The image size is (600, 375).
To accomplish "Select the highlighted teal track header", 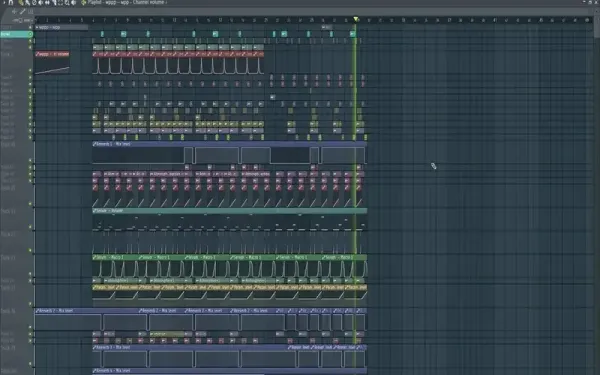I will (x=15, y=34).
